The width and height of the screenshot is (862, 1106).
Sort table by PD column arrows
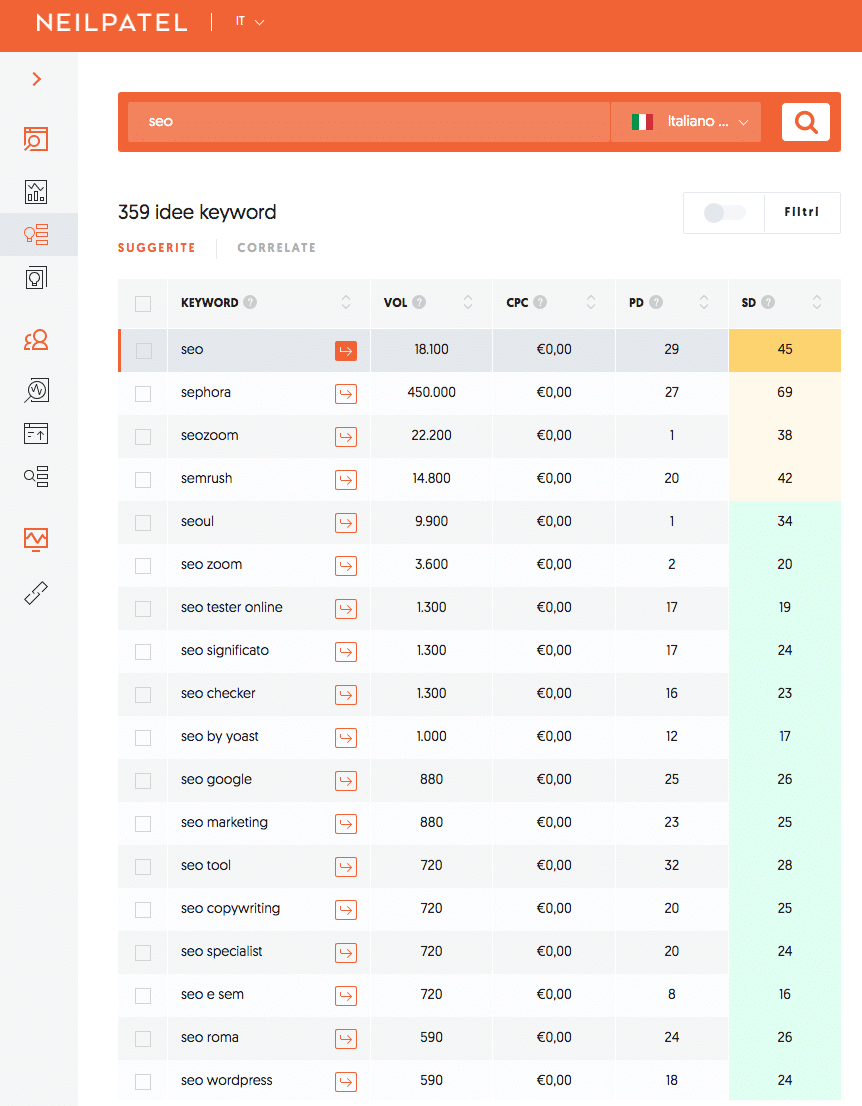pos(704,302)
